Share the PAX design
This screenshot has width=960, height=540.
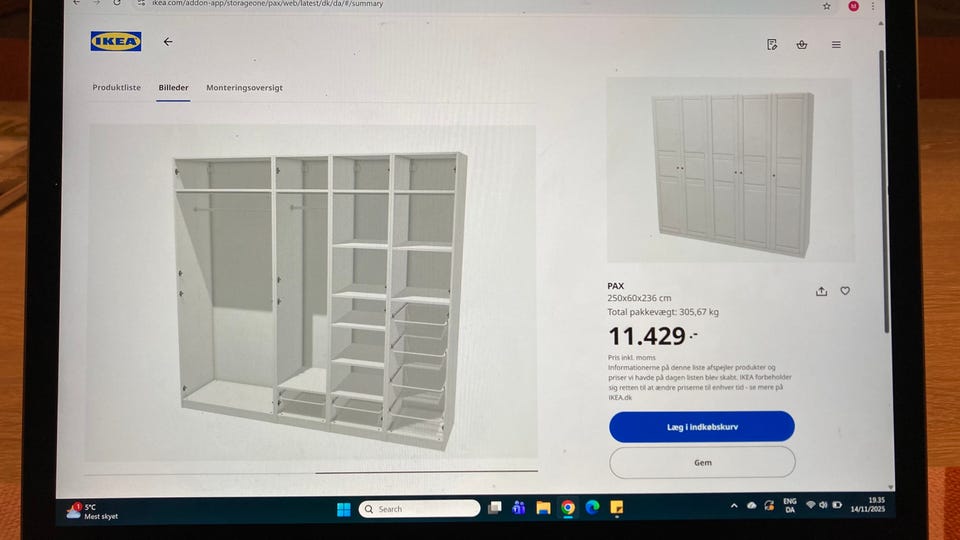click(822, 291)
